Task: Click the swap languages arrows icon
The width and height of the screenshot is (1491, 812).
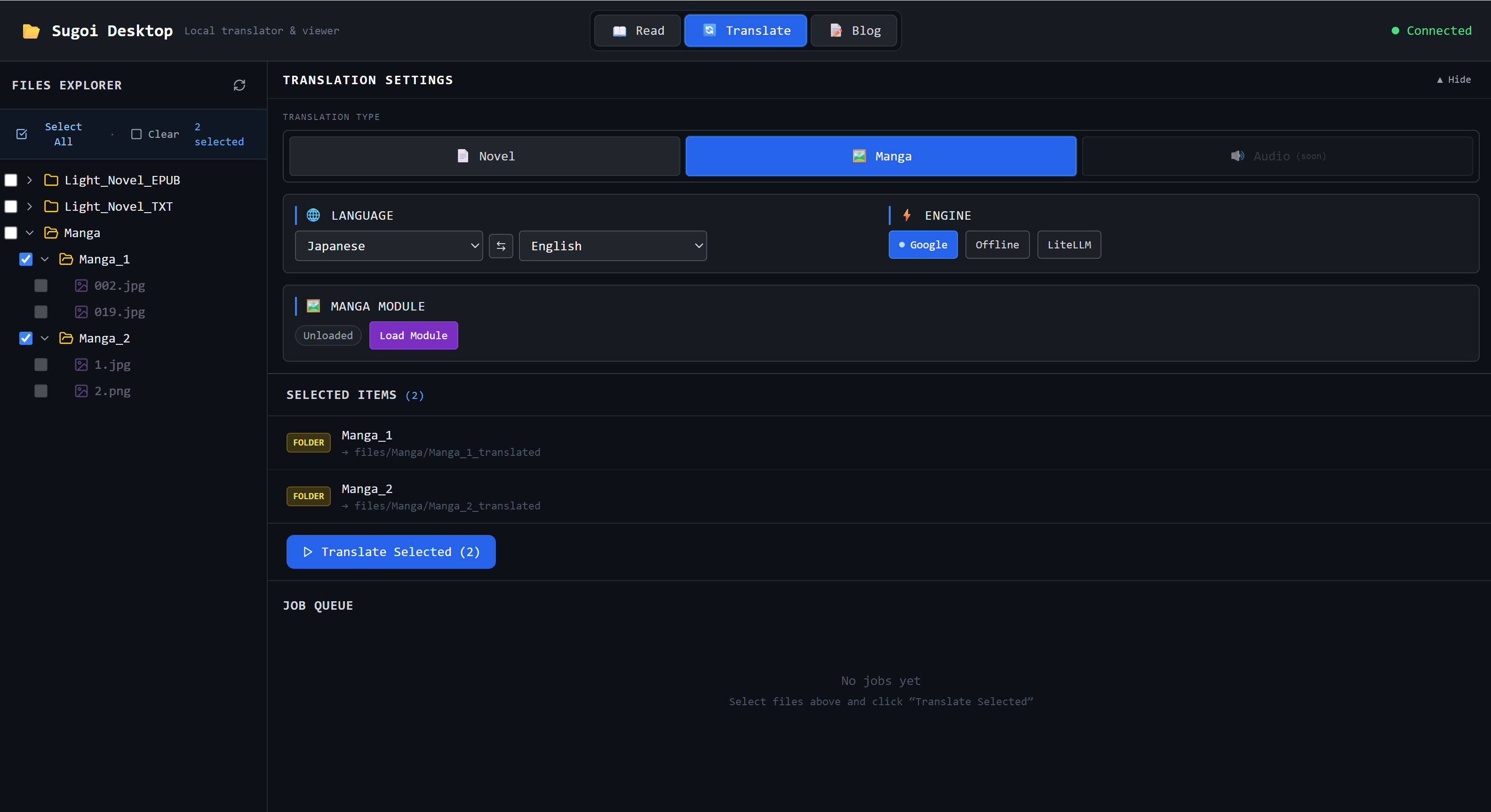Action: [501, 246]
